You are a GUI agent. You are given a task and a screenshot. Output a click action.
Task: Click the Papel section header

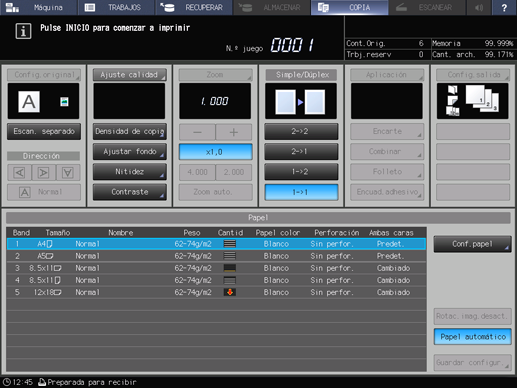click(x=258, y=218)
